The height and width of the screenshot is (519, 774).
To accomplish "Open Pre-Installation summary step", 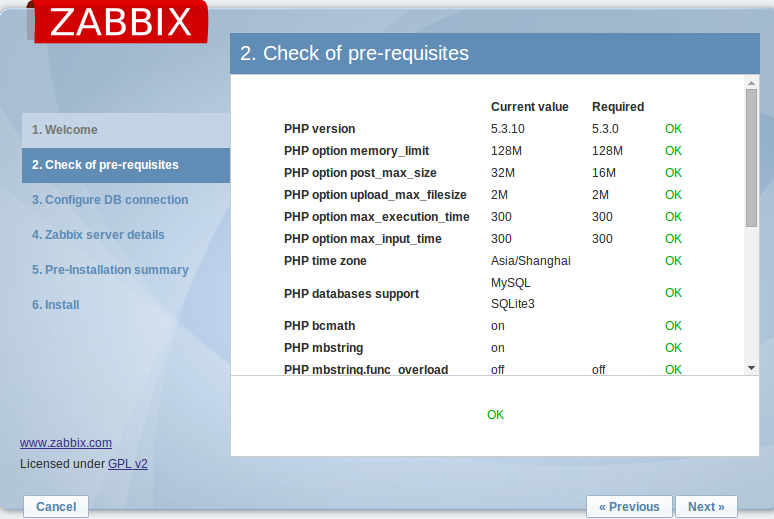I will pos(110,270).
